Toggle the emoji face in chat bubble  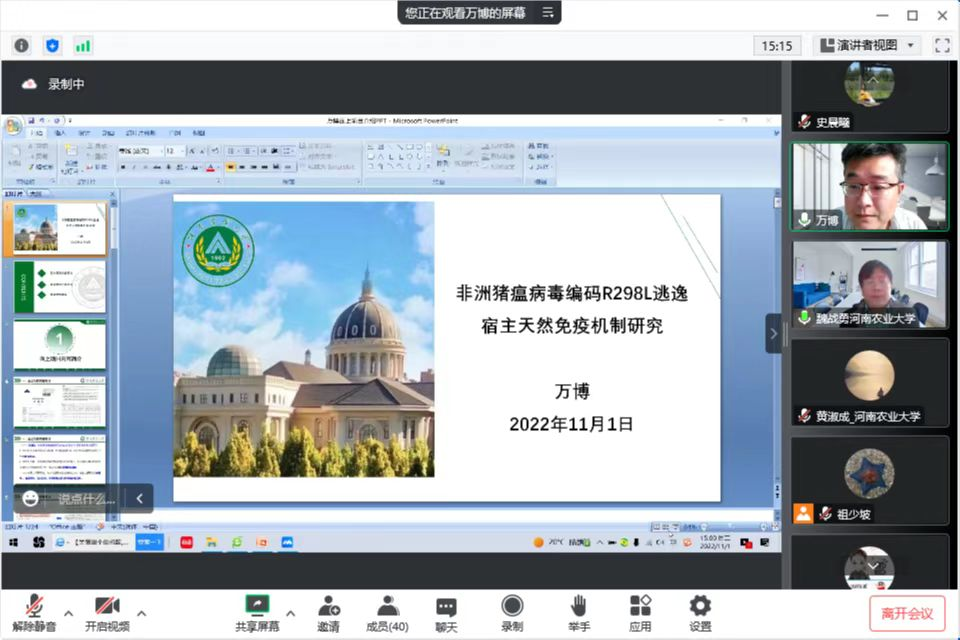point(30,498)
